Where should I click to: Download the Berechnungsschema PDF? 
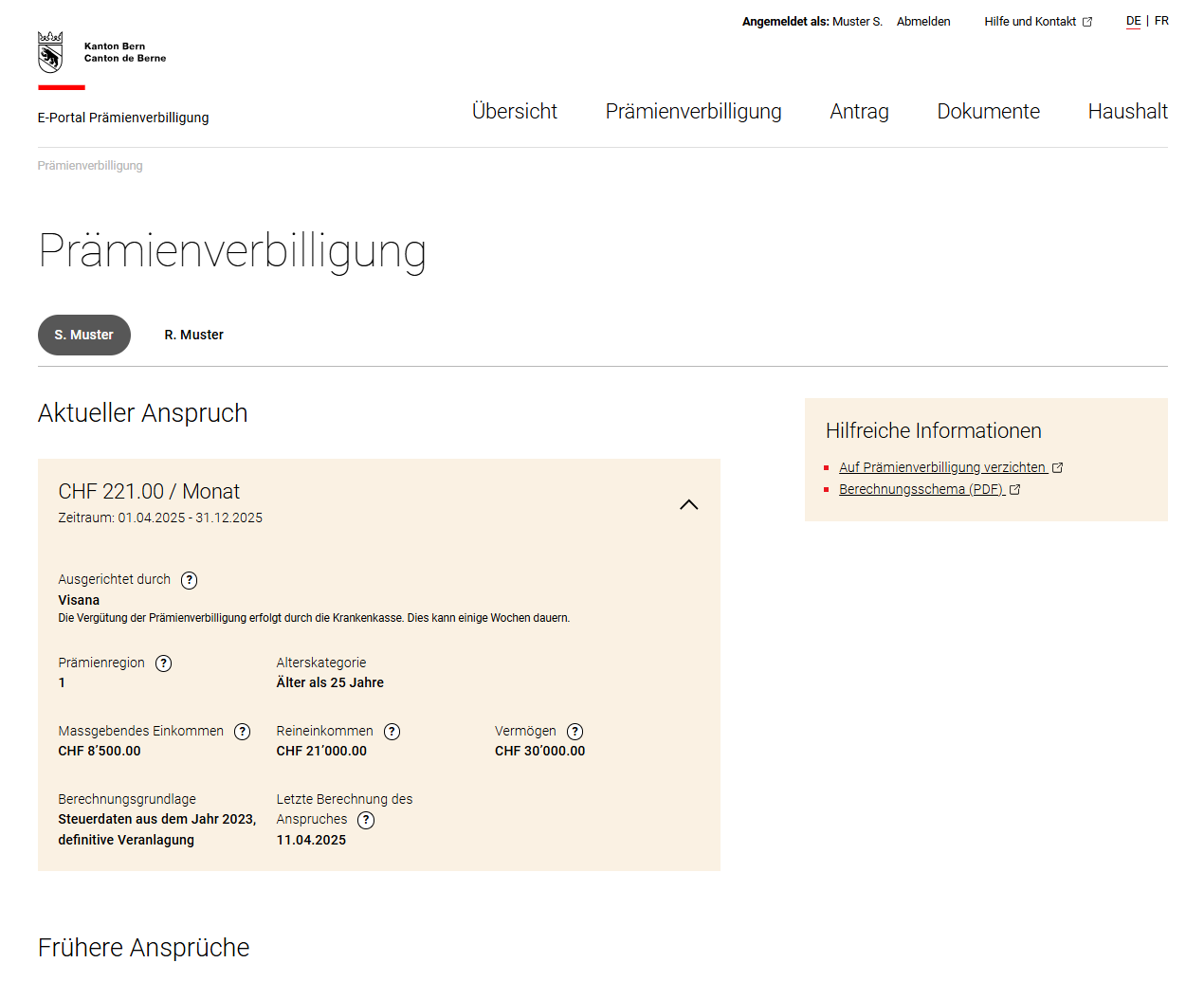[x=922, y=489]
